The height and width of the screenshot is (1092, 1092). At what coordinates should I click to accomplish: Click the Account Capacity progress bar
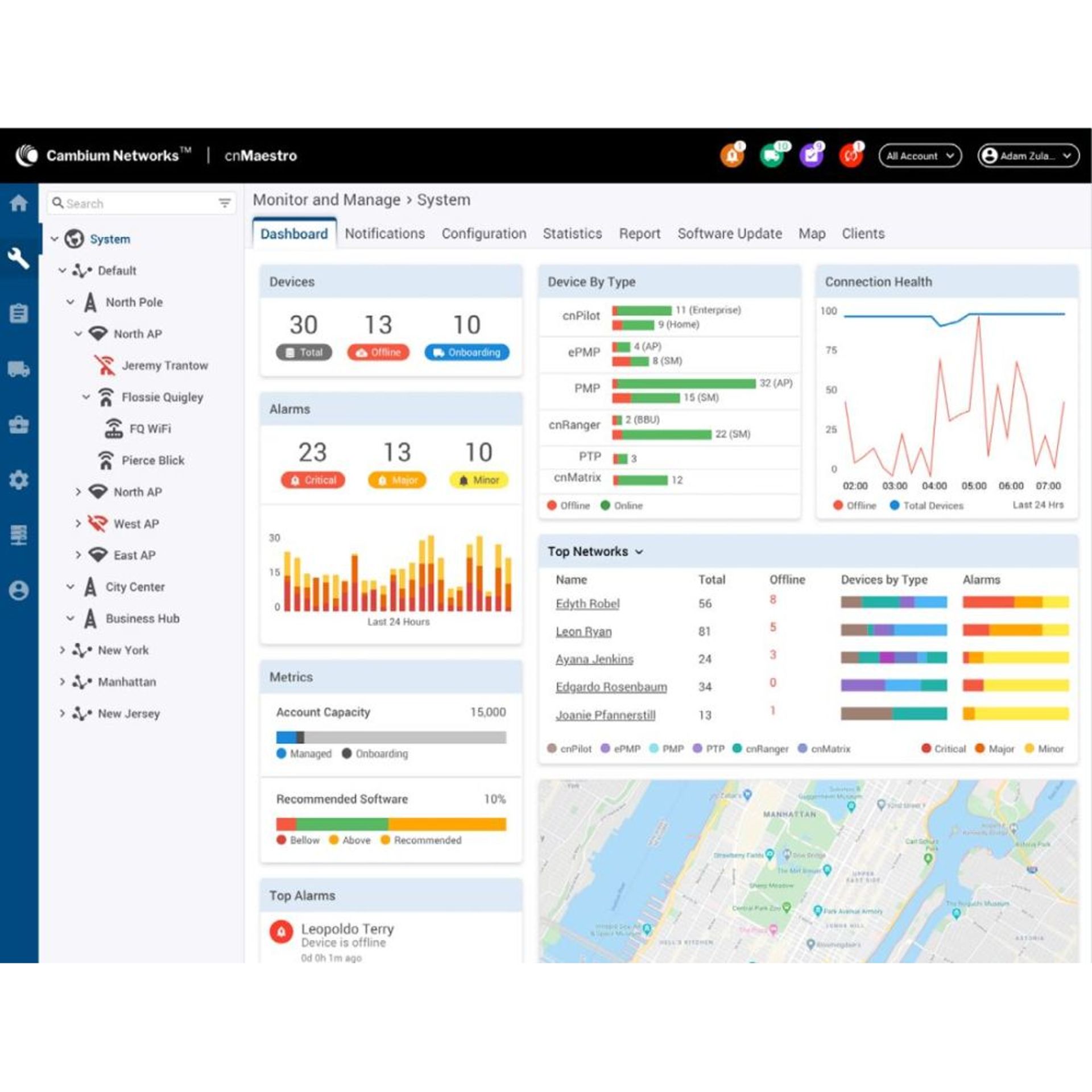coord(391,737)
